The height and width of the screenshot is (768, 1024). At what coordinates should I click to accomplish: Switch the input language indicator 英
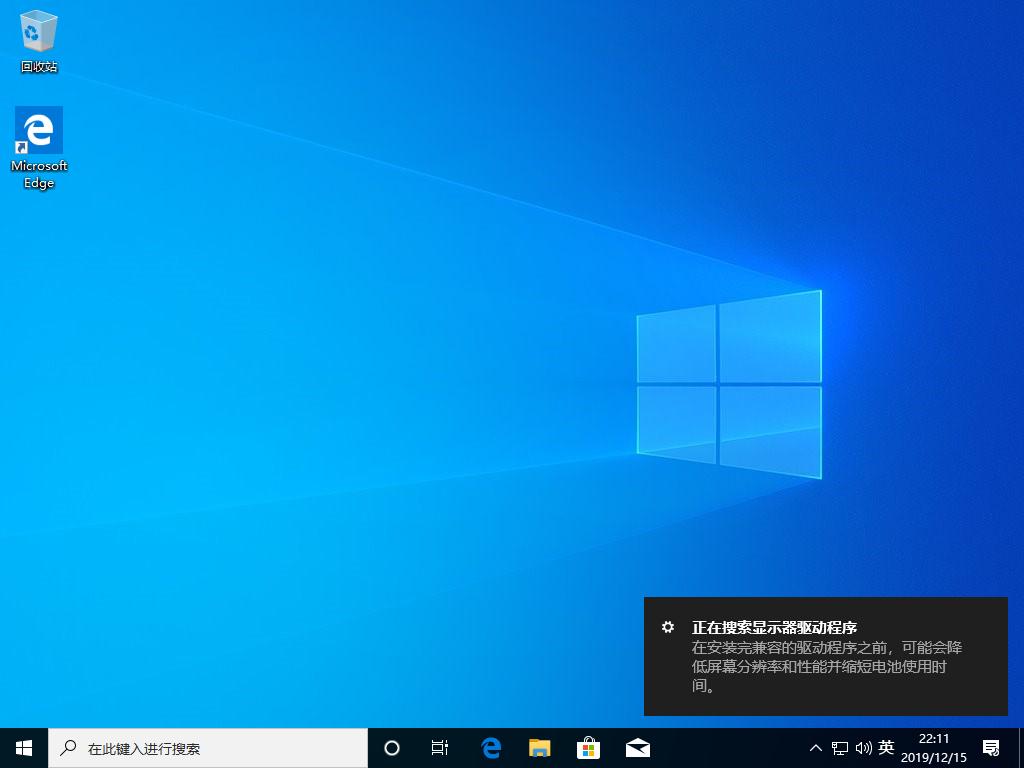(886, 747)
